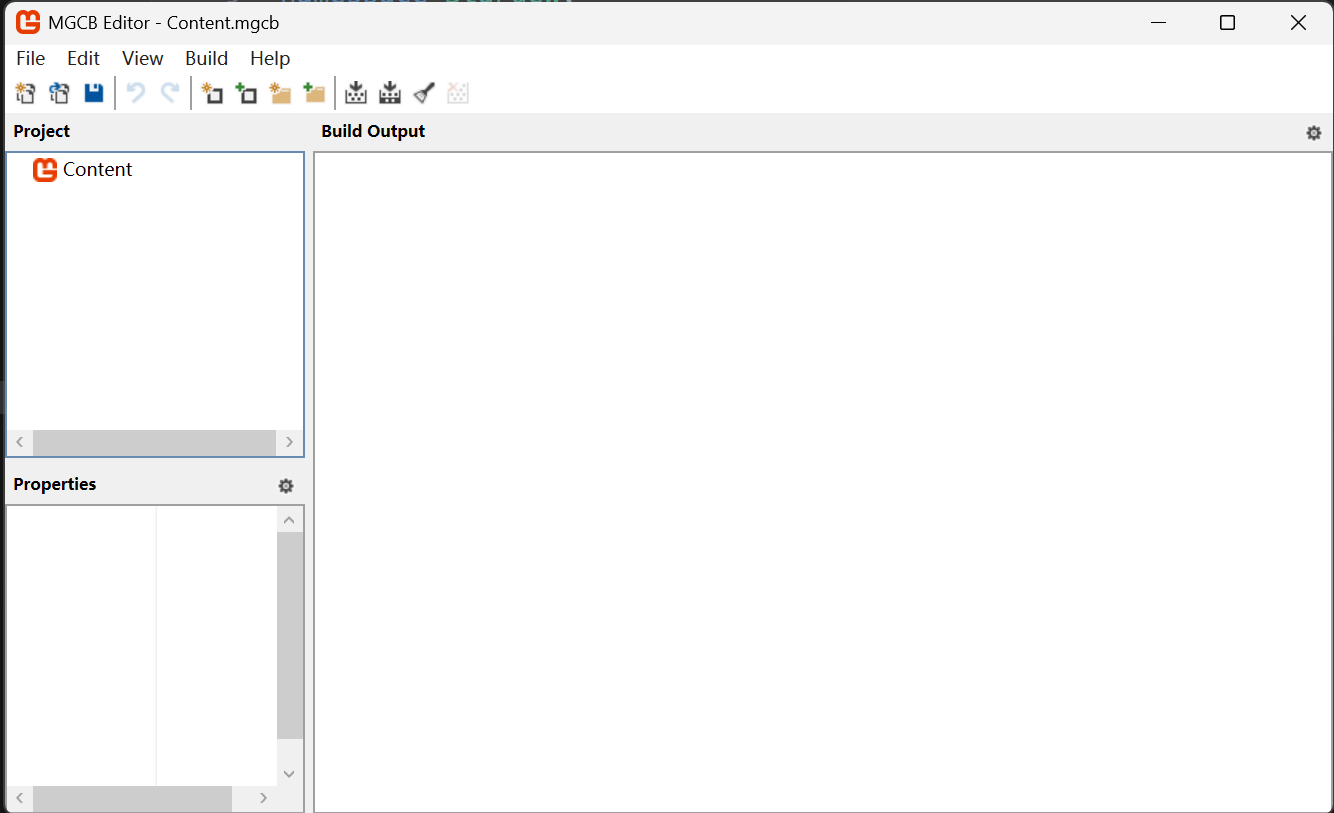The width and height of the screenshot is (1334, 813).
Task: Click Properties vertical scrollbar up arrow
Action: tap(289, 520)
